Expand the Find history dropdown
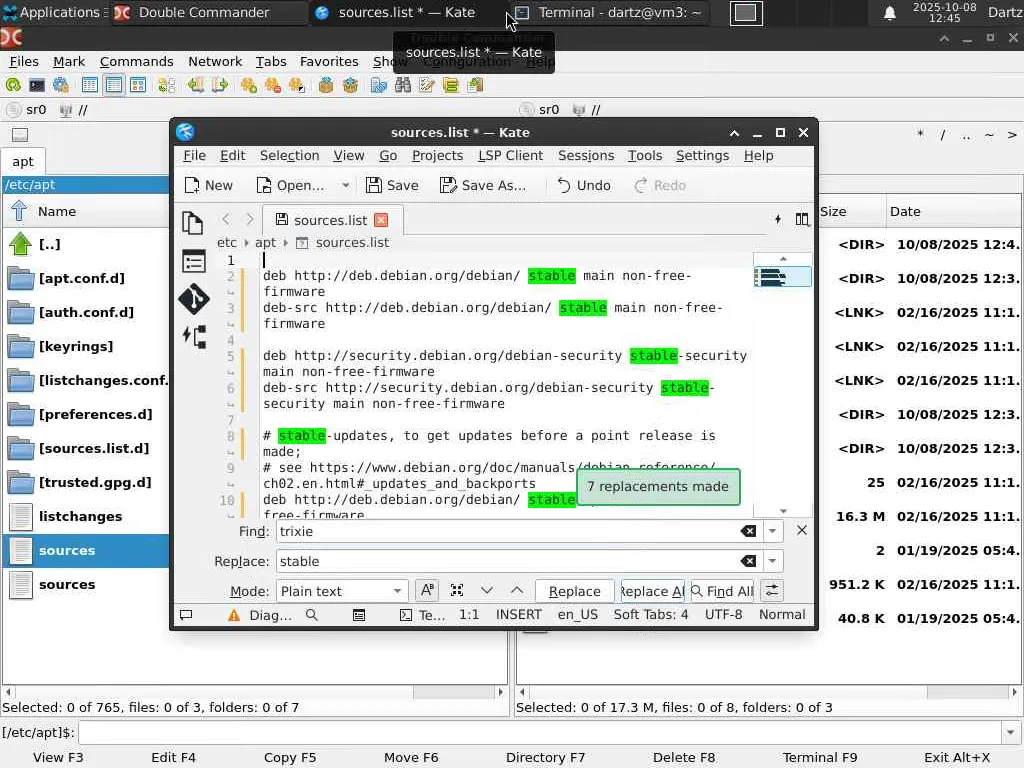1024x768 pixels. tap(773, 531)
